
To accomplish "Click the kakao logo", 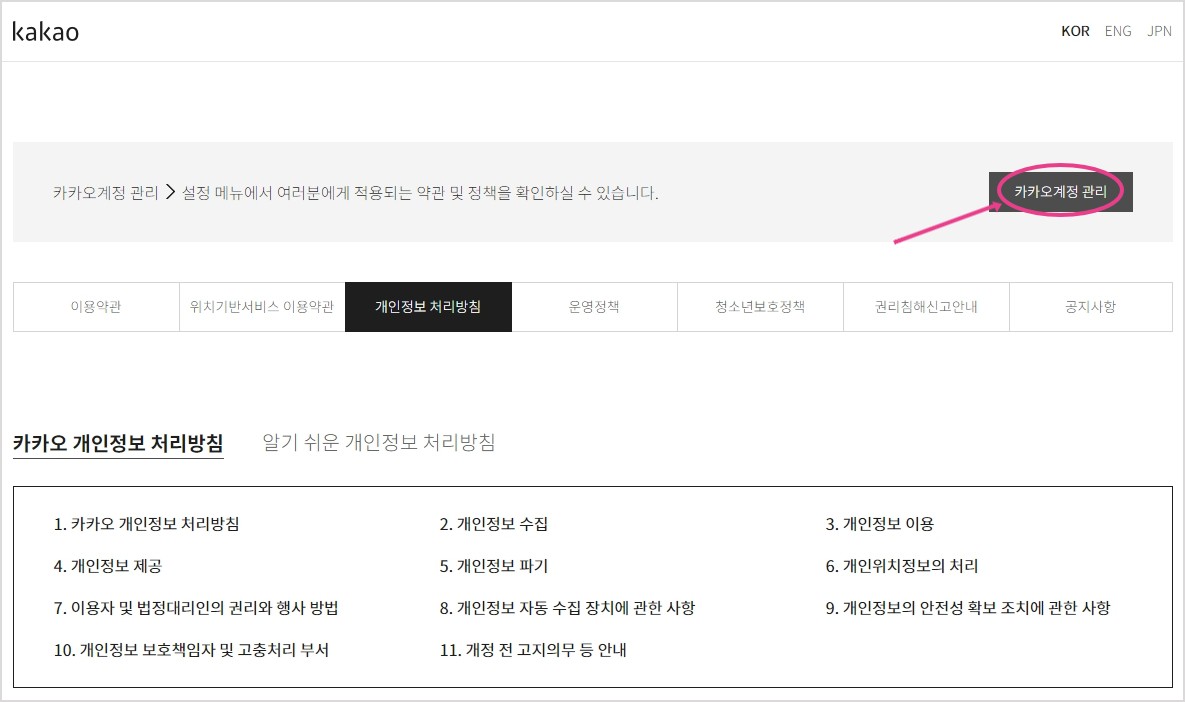I will (45, 31).
